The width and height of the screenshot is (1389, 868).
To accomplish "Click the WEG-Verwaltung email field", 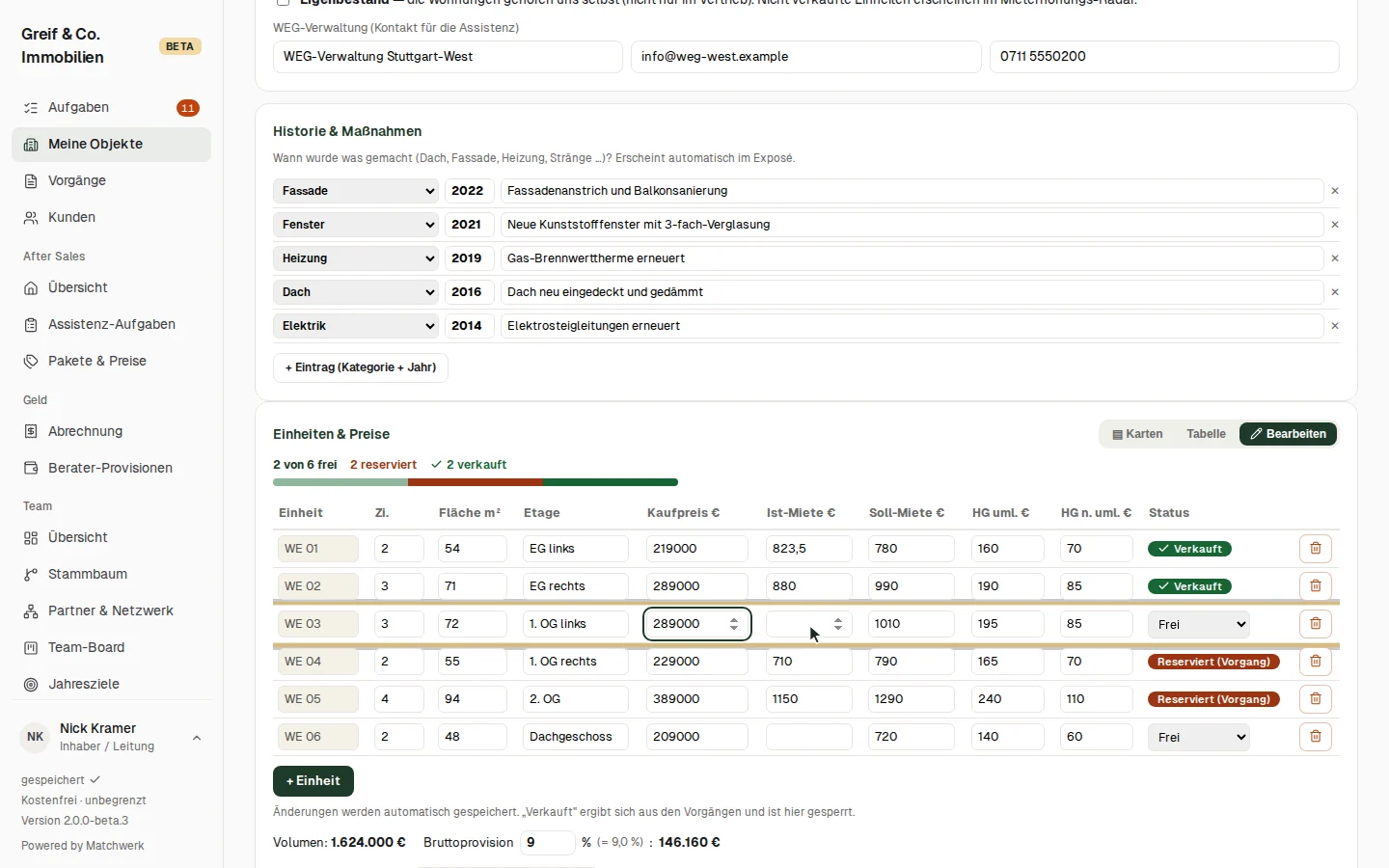I will tap(806, 57).
